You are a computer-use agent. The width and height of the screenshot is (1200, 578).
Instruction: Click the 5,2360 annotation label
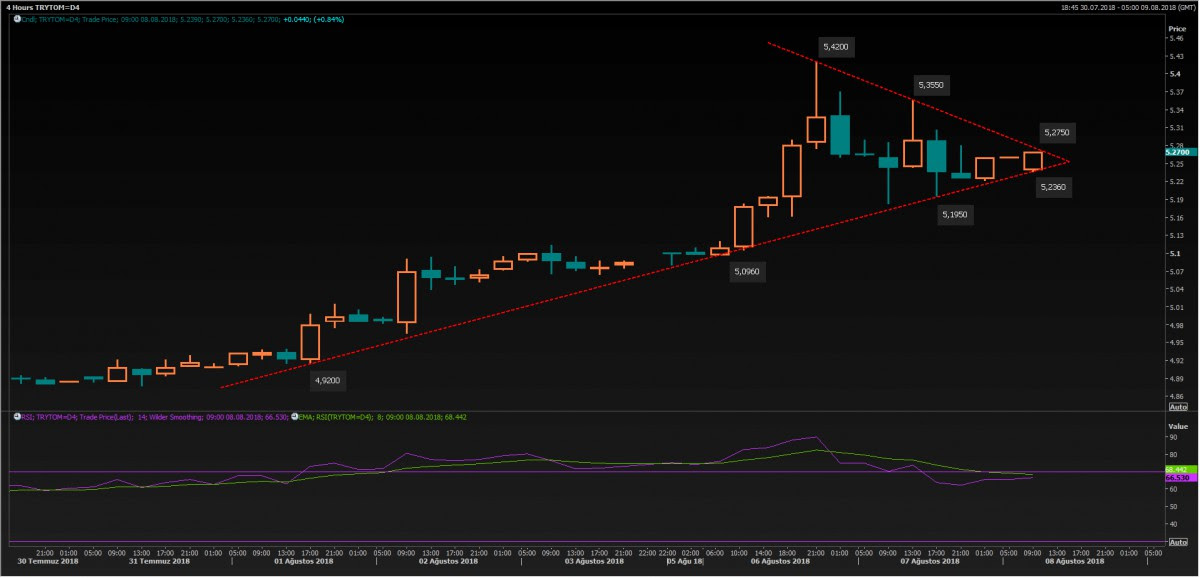[1052, 187]
